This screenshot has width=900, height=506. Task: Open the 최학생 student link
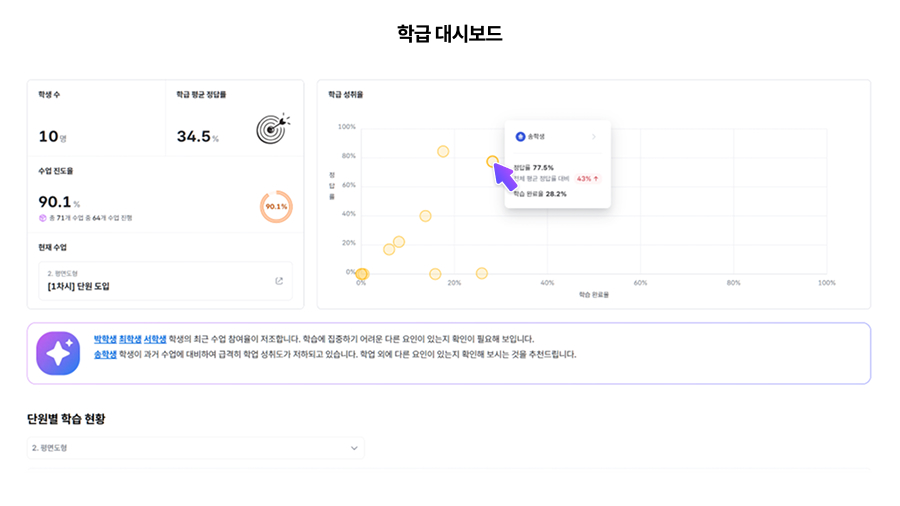pos(130,339)
